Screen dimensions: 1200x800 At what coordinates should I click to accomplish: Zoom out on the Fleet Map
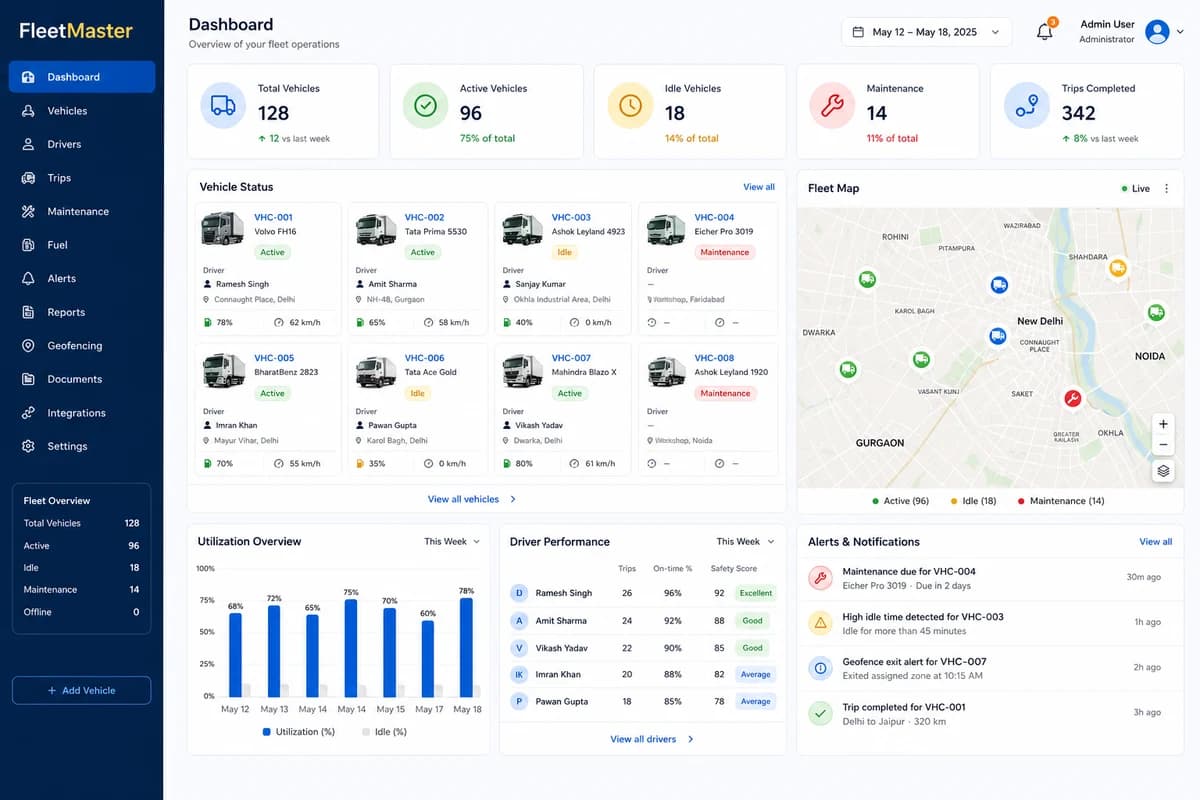point(1163,446)
